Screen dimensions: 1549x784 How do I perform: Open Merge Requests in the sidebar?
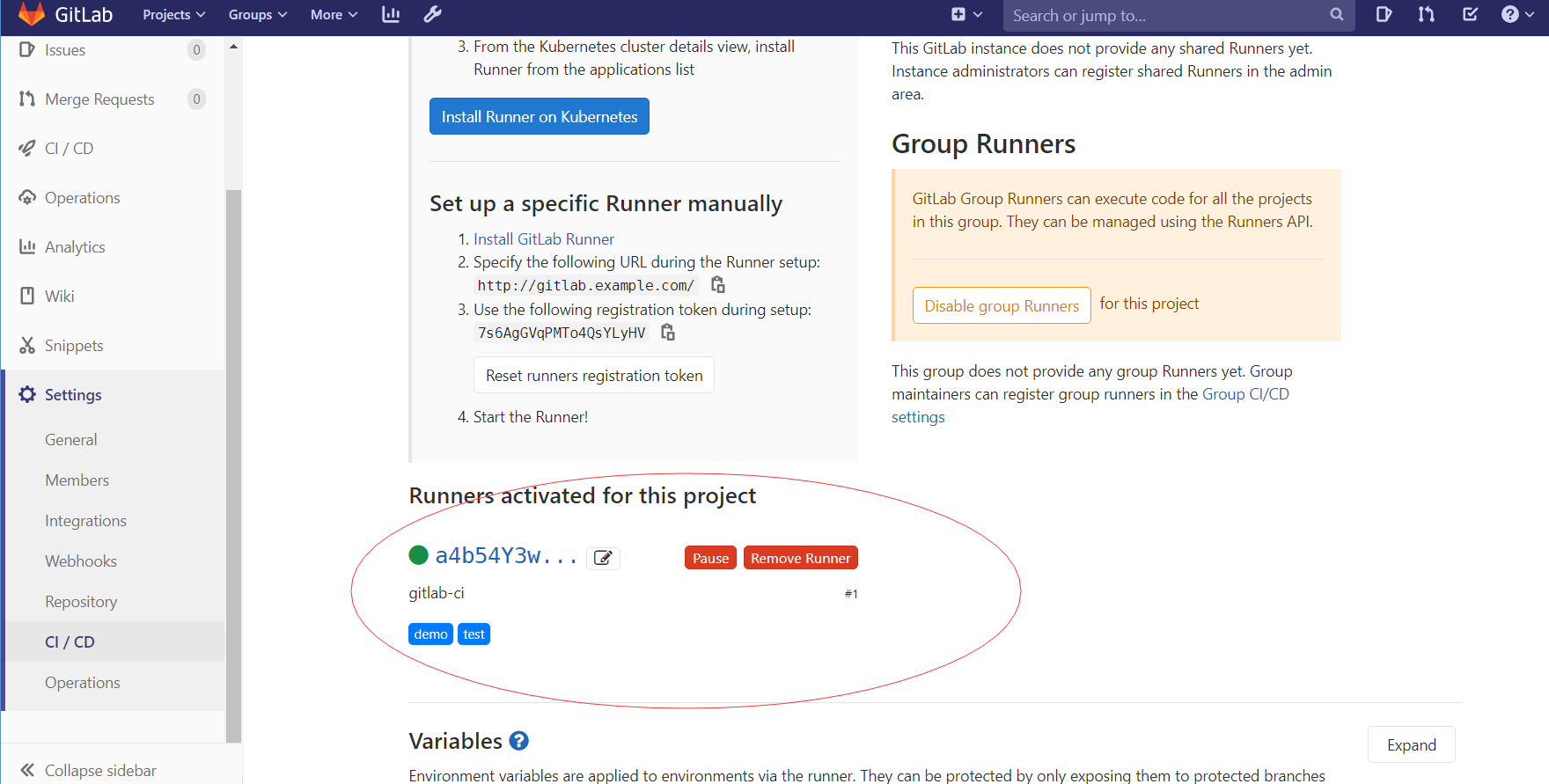113,99
